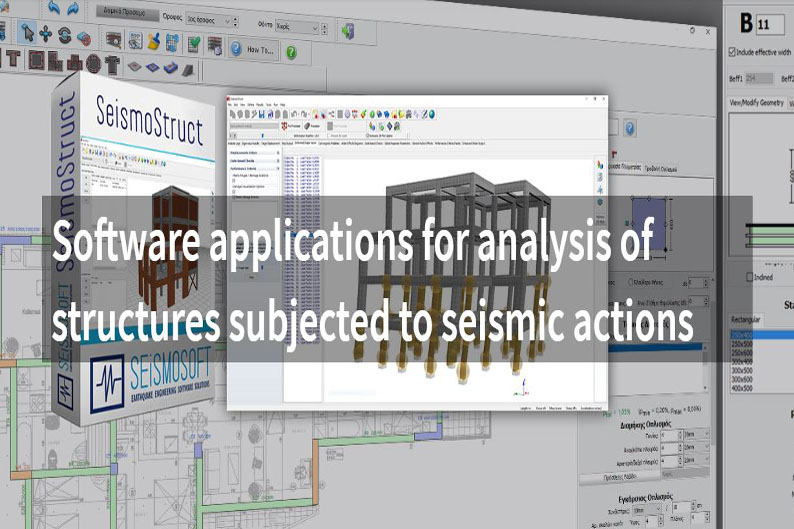The height and width of the screenshot is (529, 794).
Task: Switch to View/Modify Geometry tab
Action: click(x=756, y=103)
